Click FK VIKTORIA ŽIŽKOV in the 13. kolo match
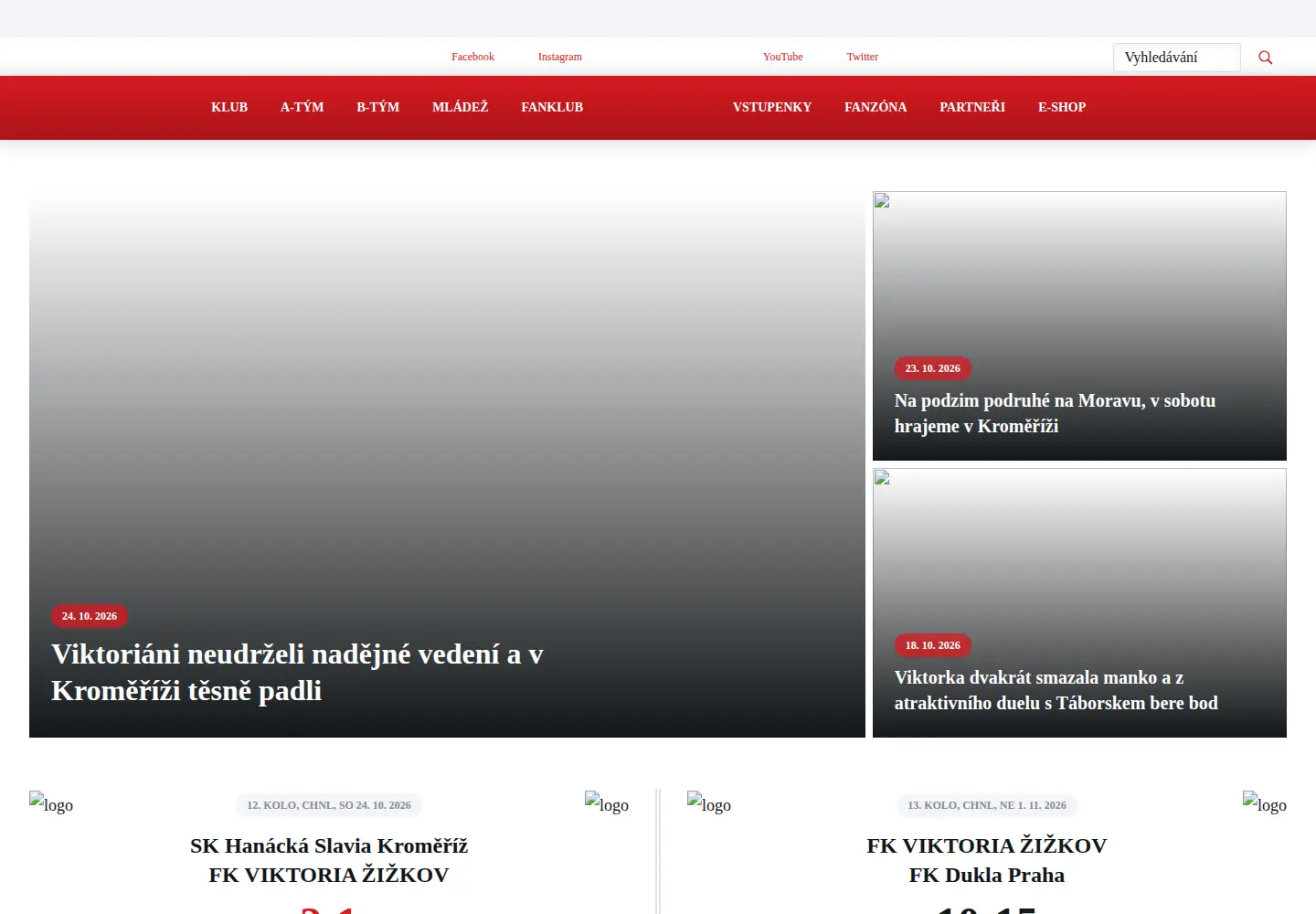Viewport: 1316px width, 914px height. pyautogui.click(x=987, y=845)
